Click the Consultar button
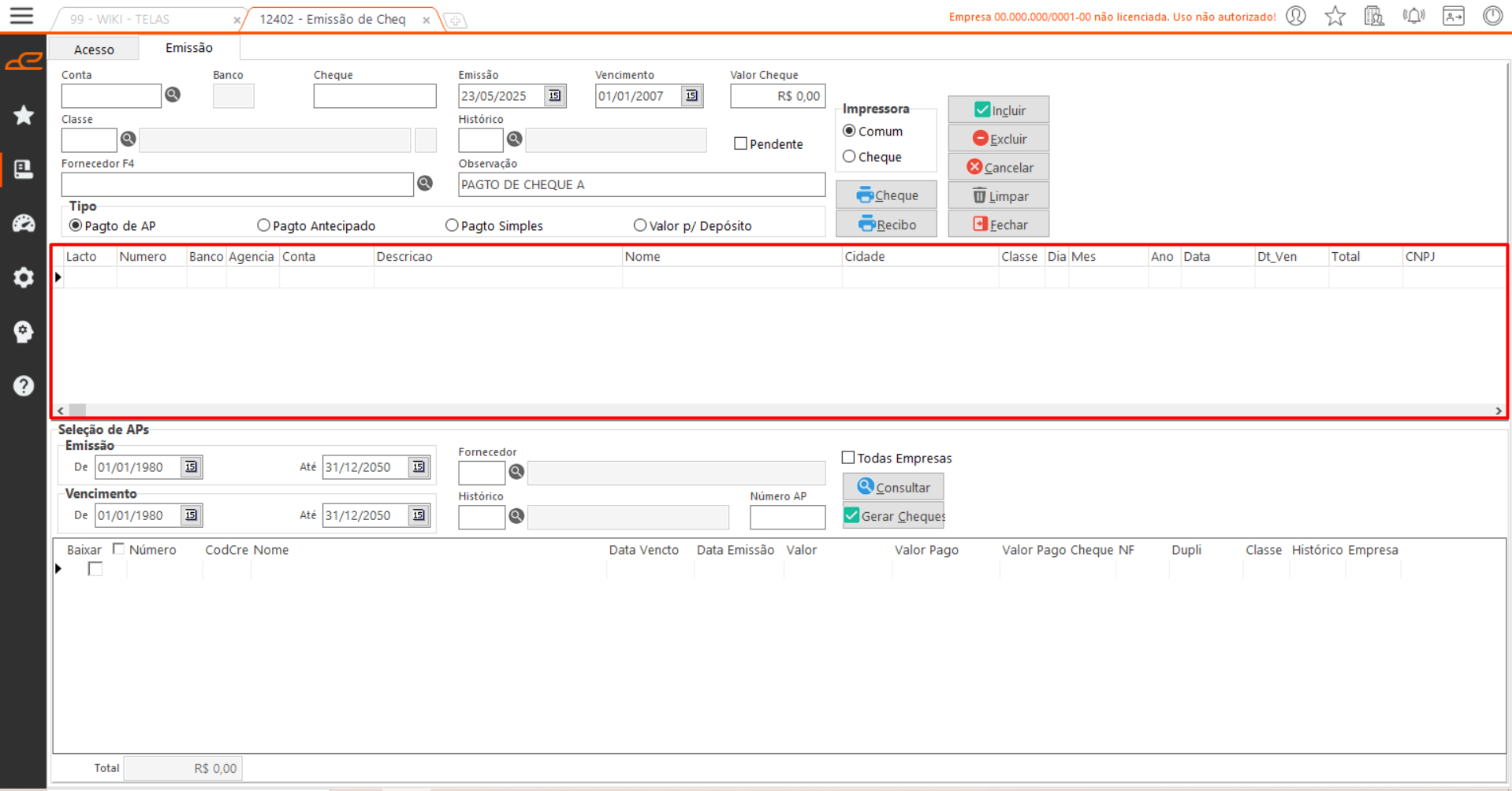The image size is (1512, 791). [893, 487]
